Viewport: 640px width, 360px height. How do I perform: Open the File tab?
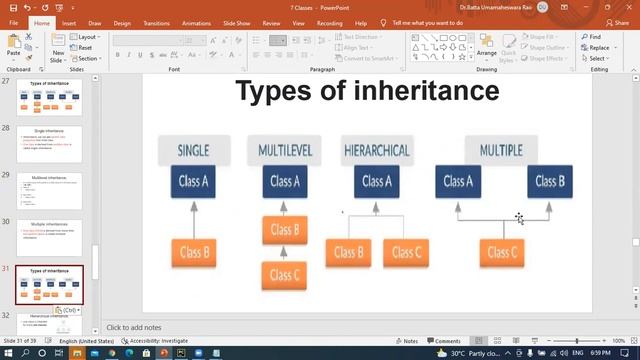point(13,23)
